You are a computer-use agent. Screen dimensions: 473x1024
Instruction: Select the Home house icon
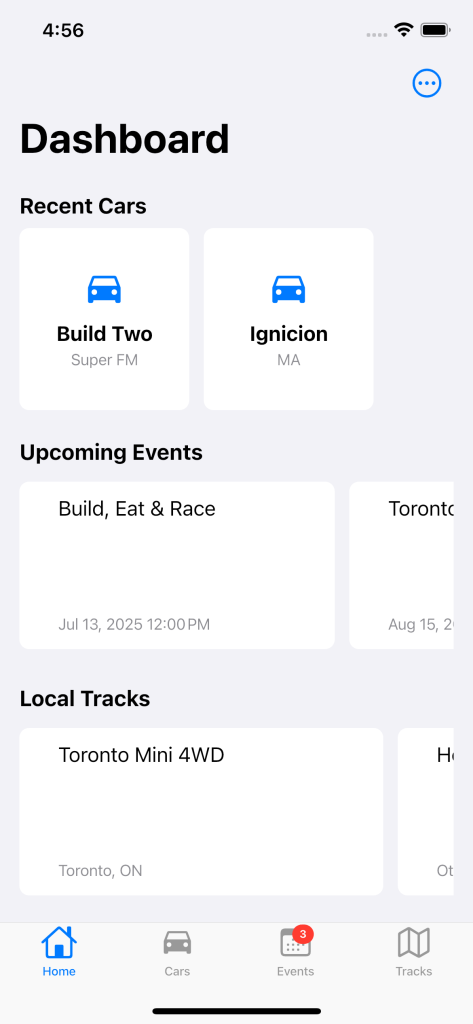[x=59, y=942]
